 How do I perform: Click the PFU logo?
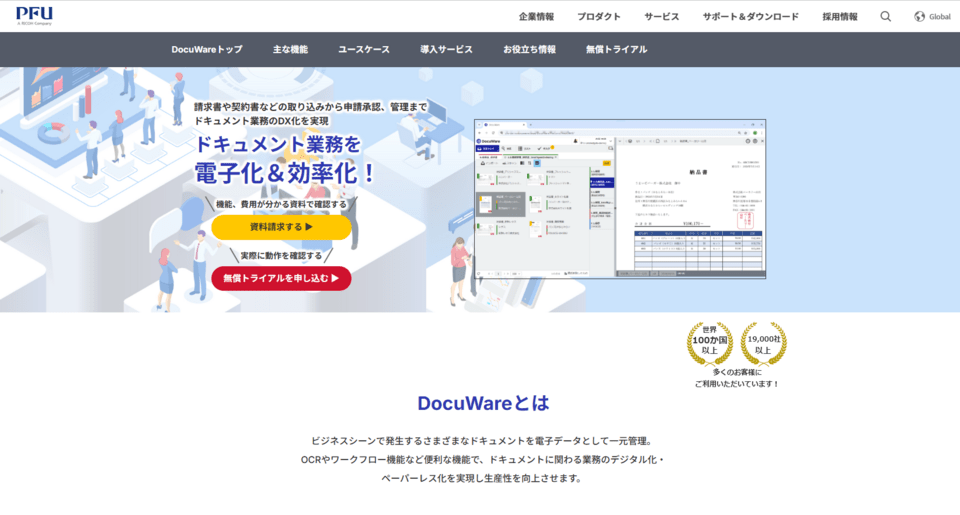[34, 16]
